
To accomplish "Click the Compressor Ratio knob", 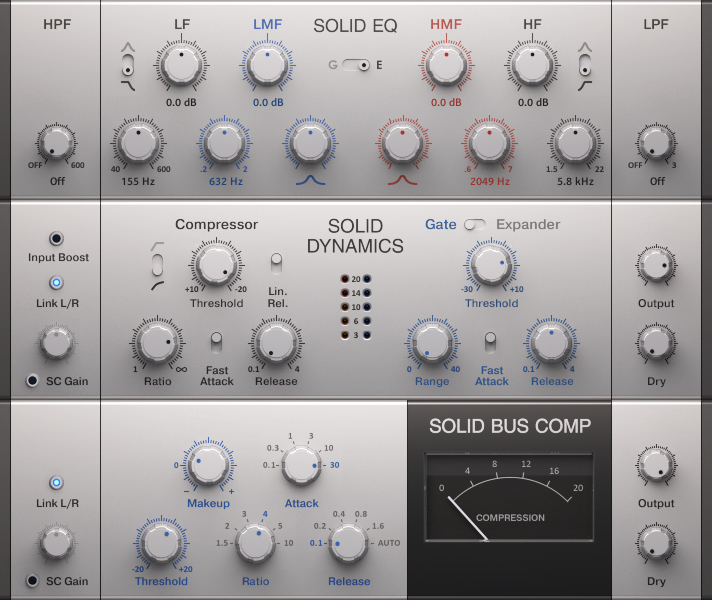I will (x=158, y=343).
